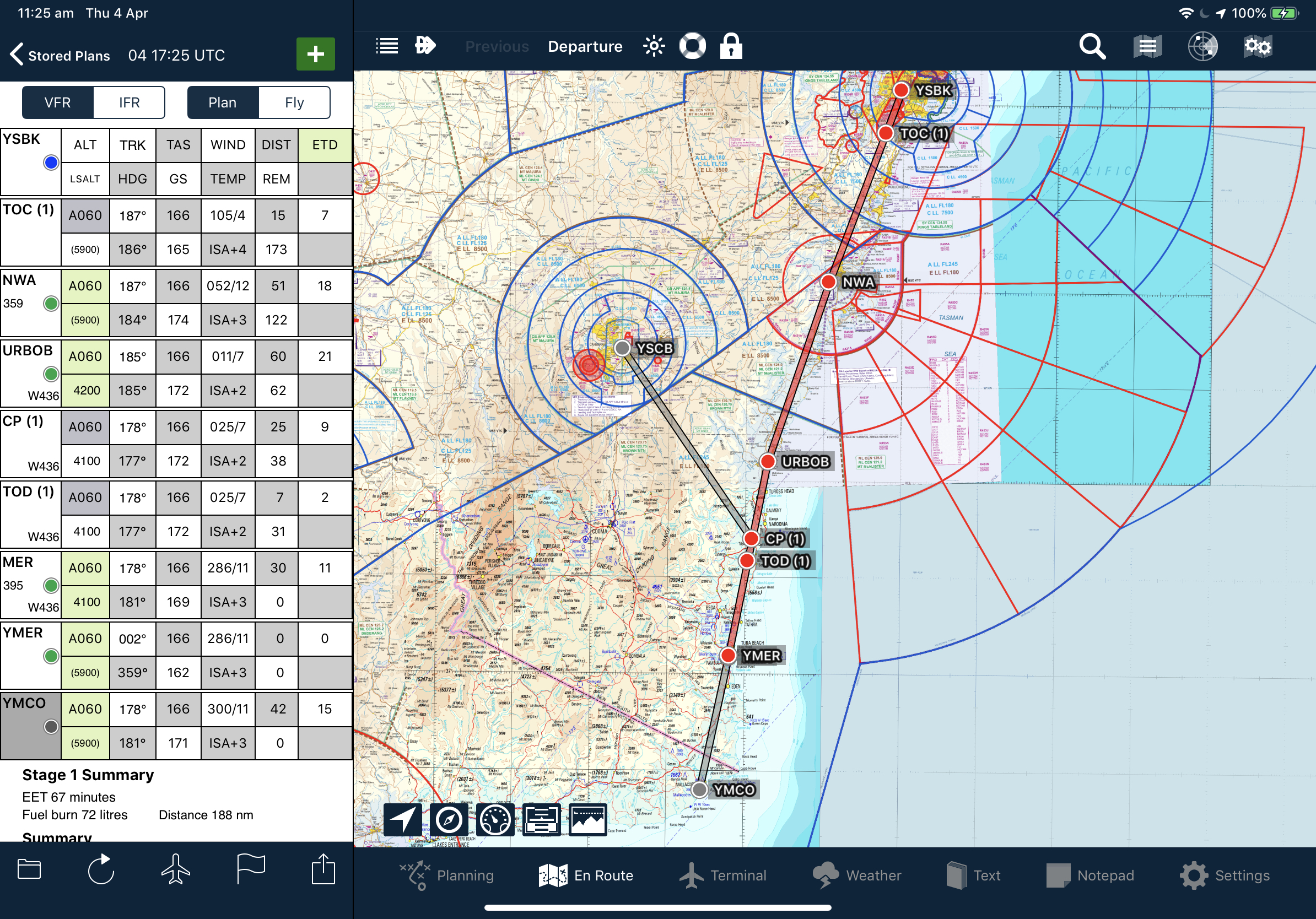This screenshot has height=919, width=1316.
Task: Switch plan mode to Fly
Action: click(294, 102)
